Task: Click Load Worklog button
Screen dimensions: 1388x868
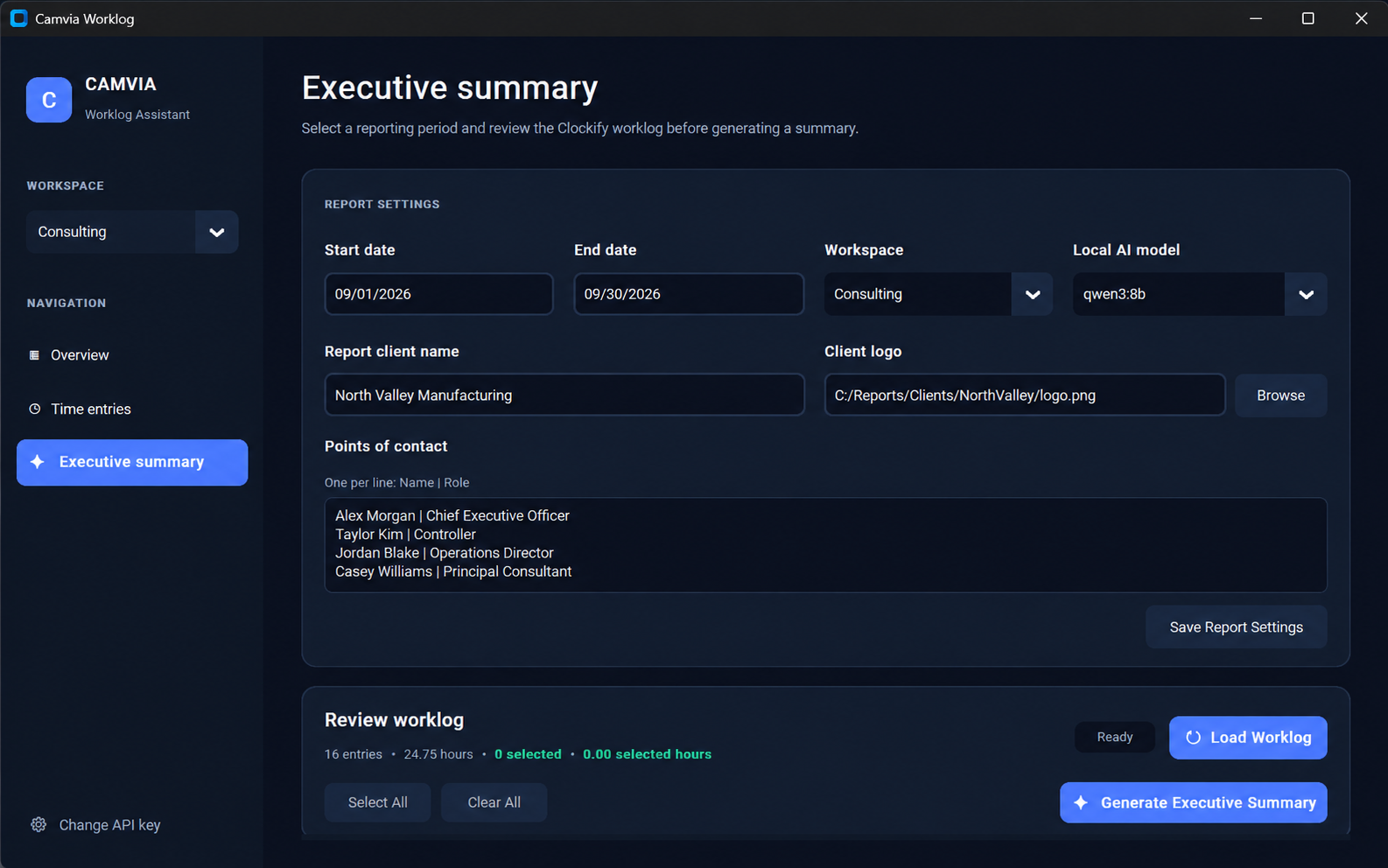Action: click(x=1248, y=738)
